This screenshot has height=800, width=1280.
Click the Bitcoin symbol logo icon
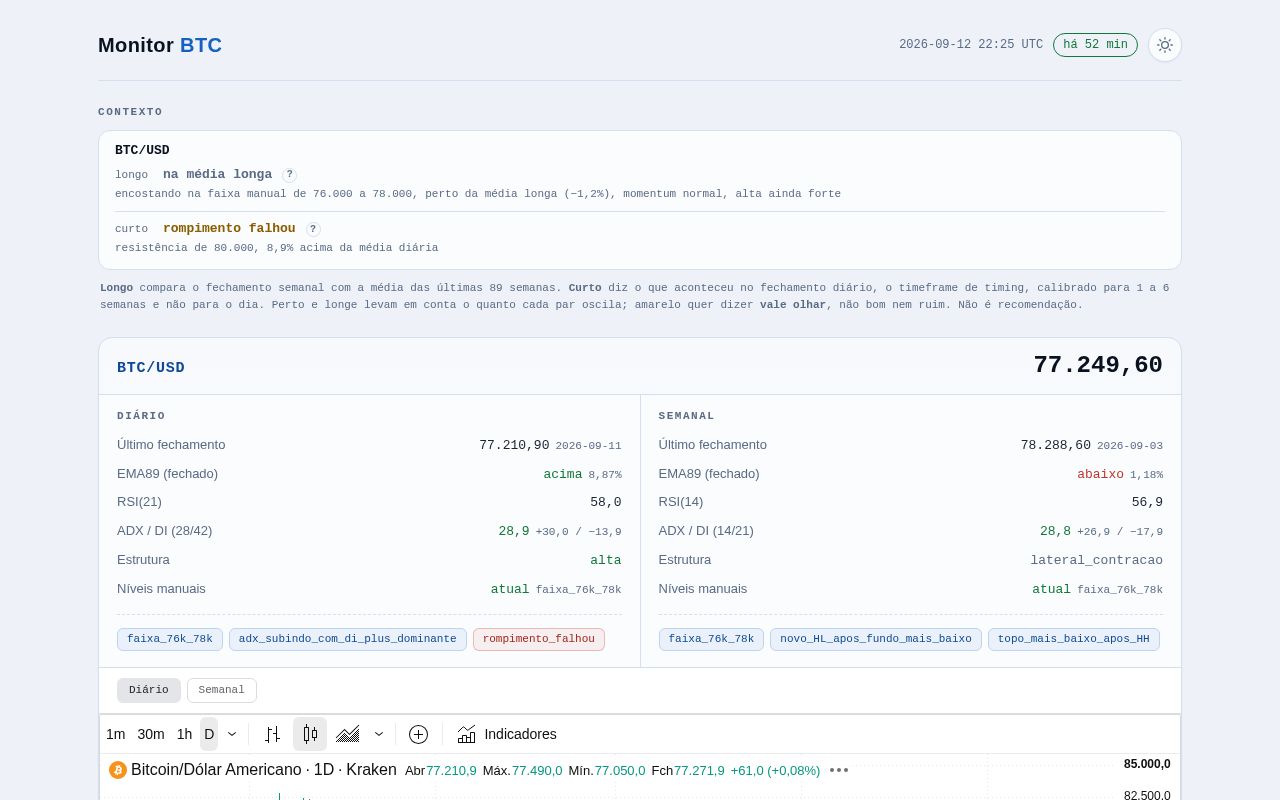(118, 770)
